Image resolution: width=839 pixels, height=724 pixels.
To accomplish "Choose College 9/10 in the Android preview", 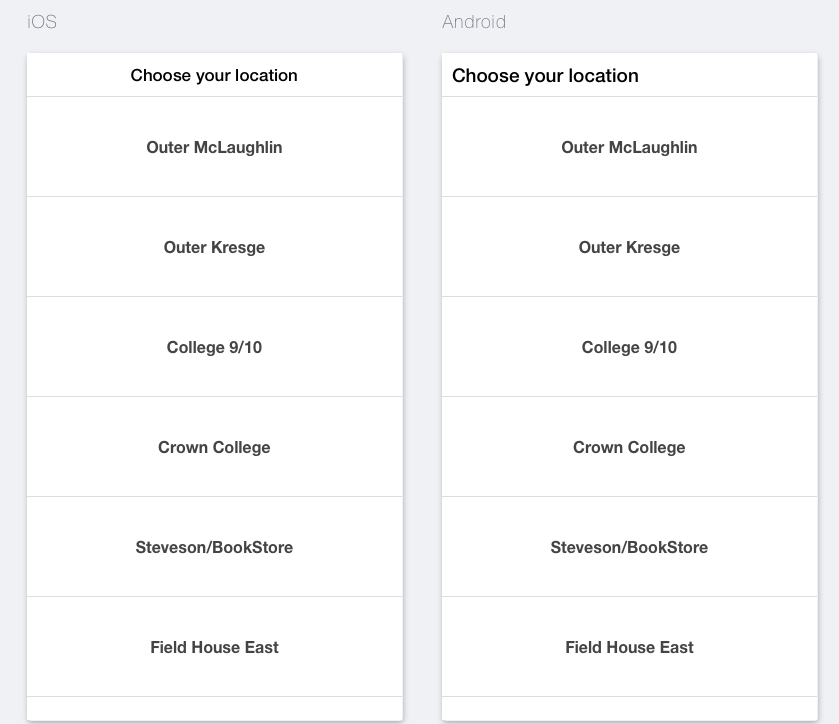I will coord(629,347).
